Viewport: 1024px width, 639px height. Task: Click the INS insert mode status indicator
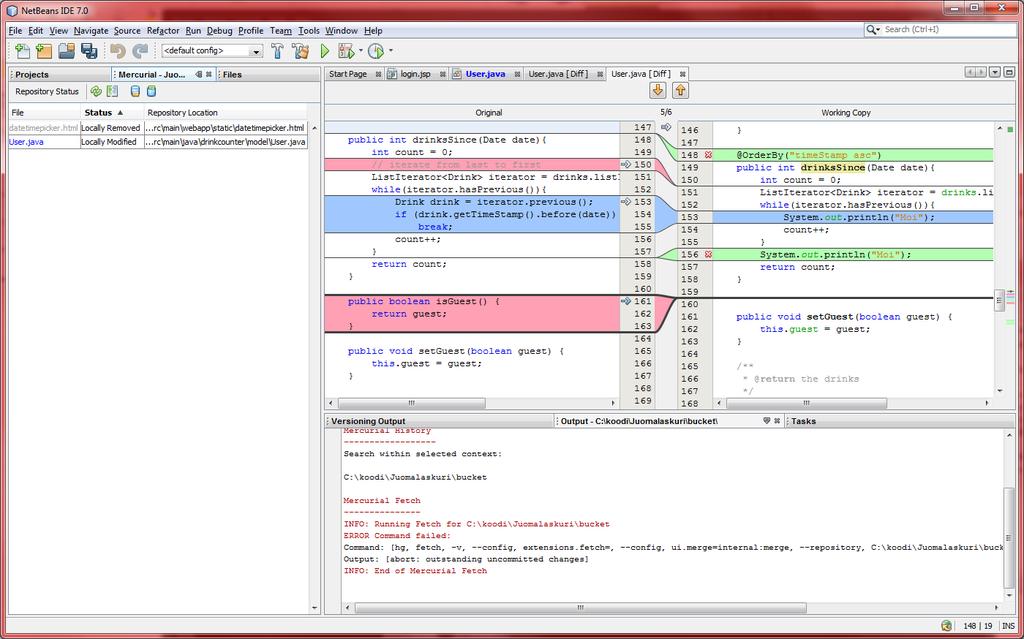(x=1008, y=626)
